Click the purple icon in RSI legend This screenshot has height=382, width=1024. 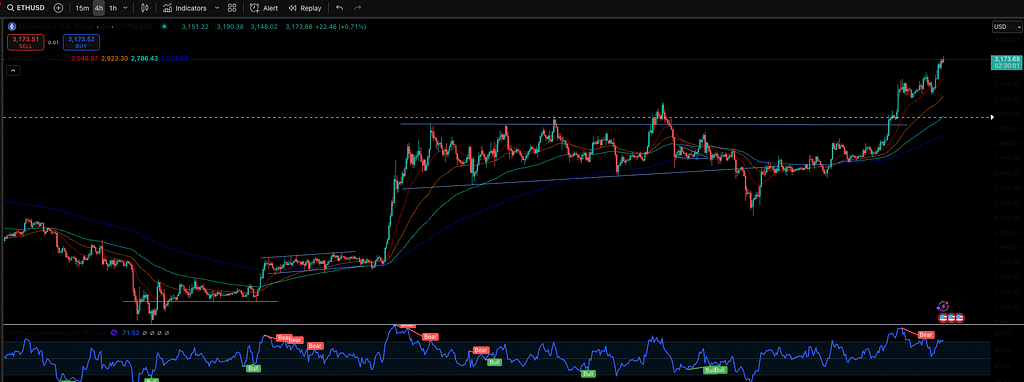[x=114, y=333]
